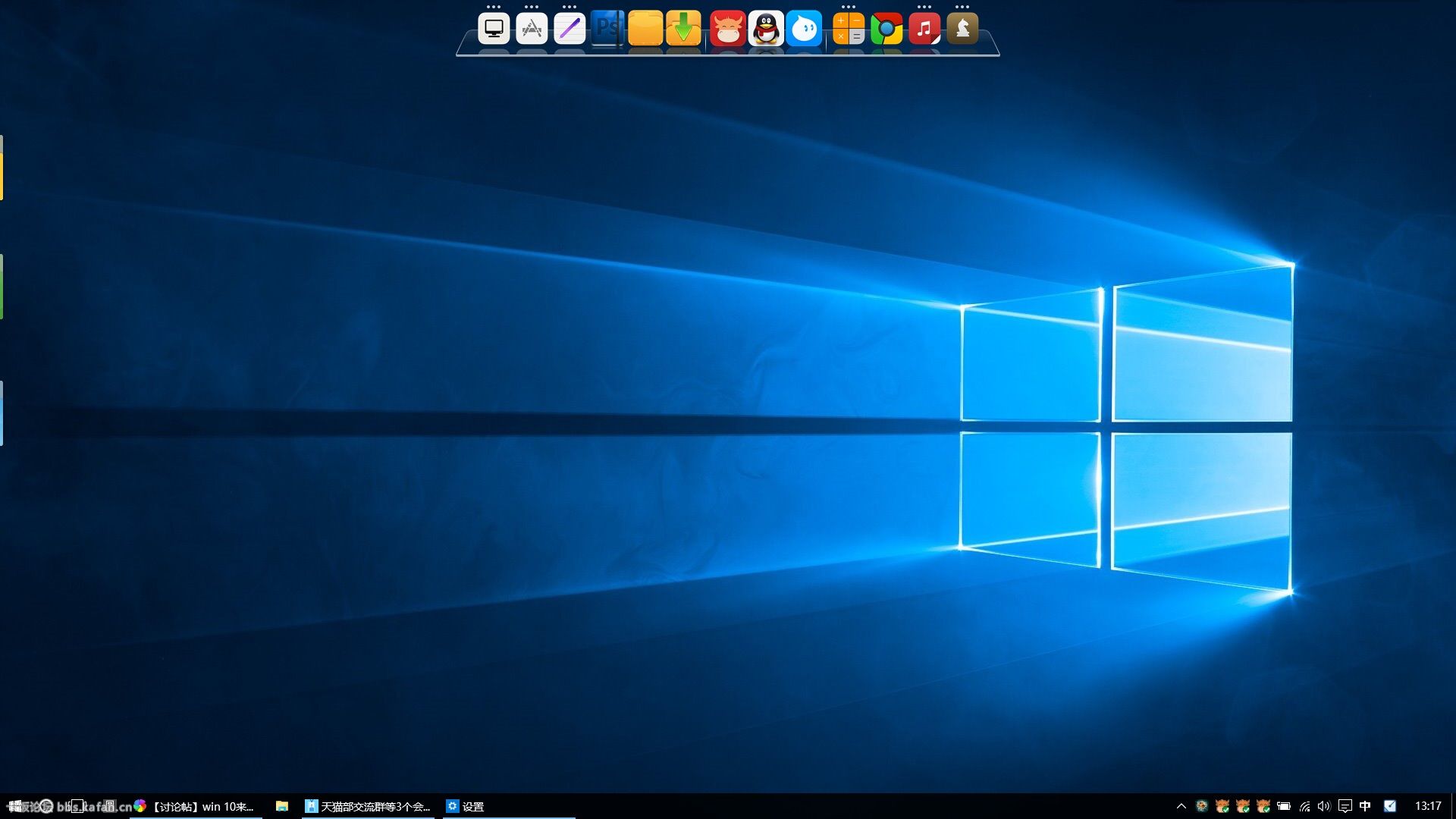Viewport: 1456px width, 819px height.
Task: Open the plain yellow folder in dock
Action: (645, 29)
